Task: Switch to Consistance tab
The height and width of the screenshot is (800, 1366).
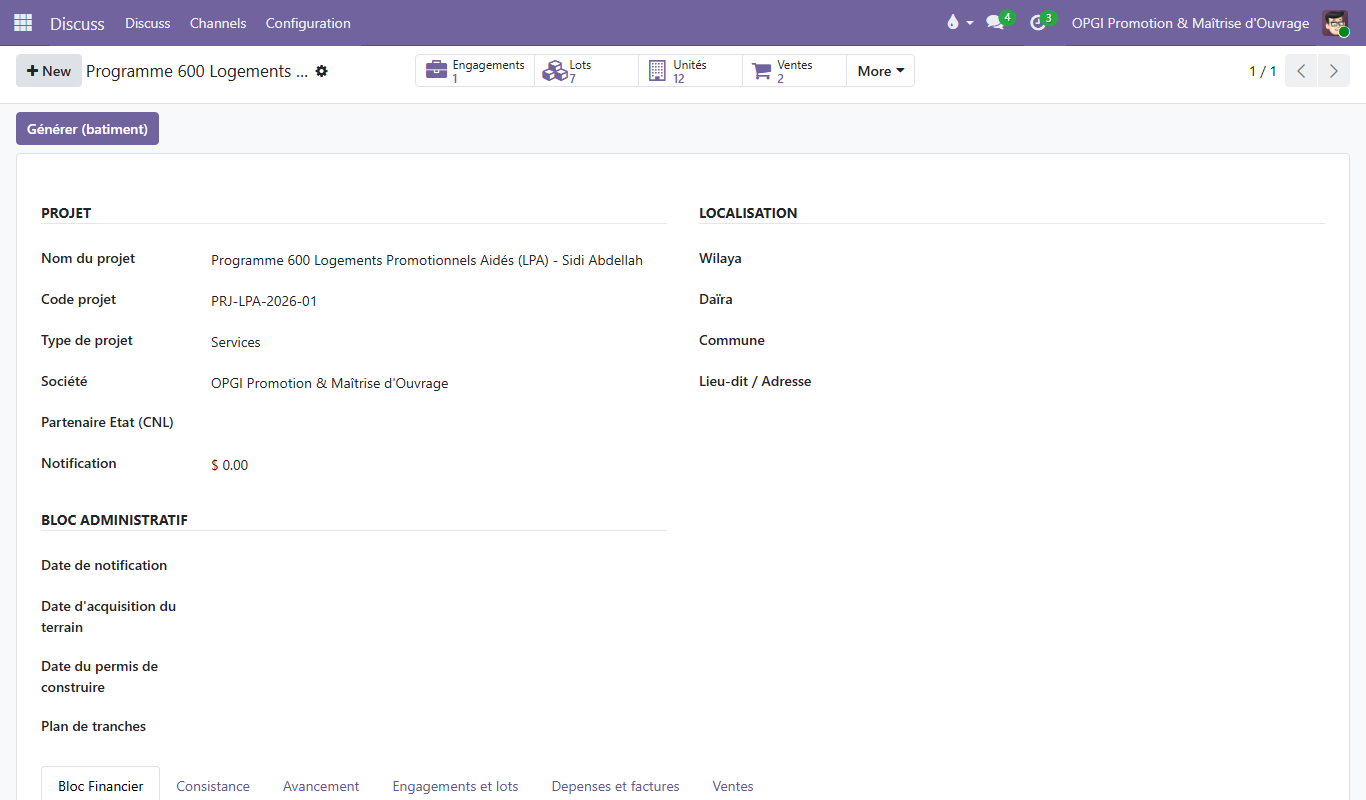Action: (x=213, y=786)
